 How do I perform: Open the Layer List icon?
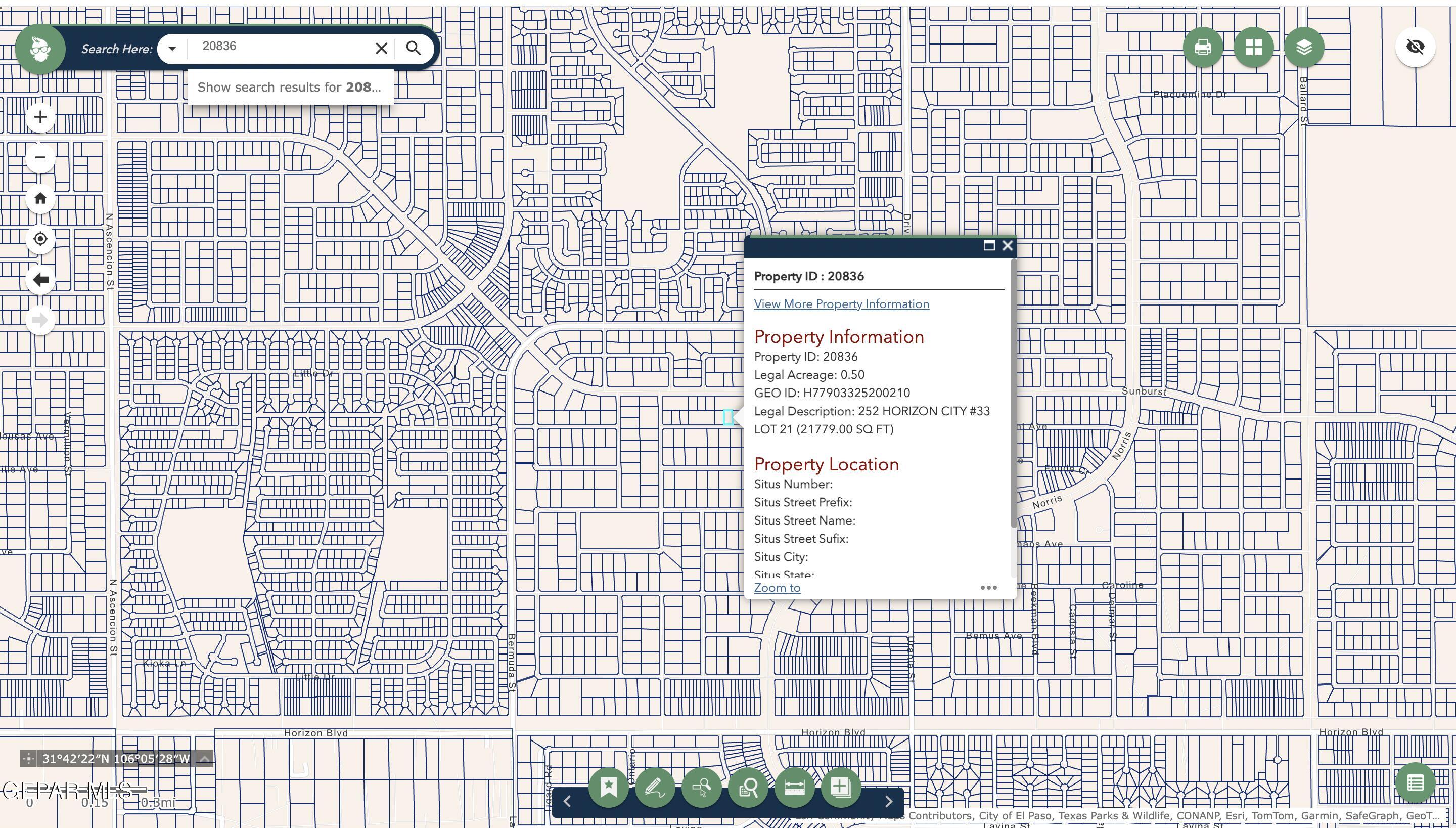tap(1304, 47)
